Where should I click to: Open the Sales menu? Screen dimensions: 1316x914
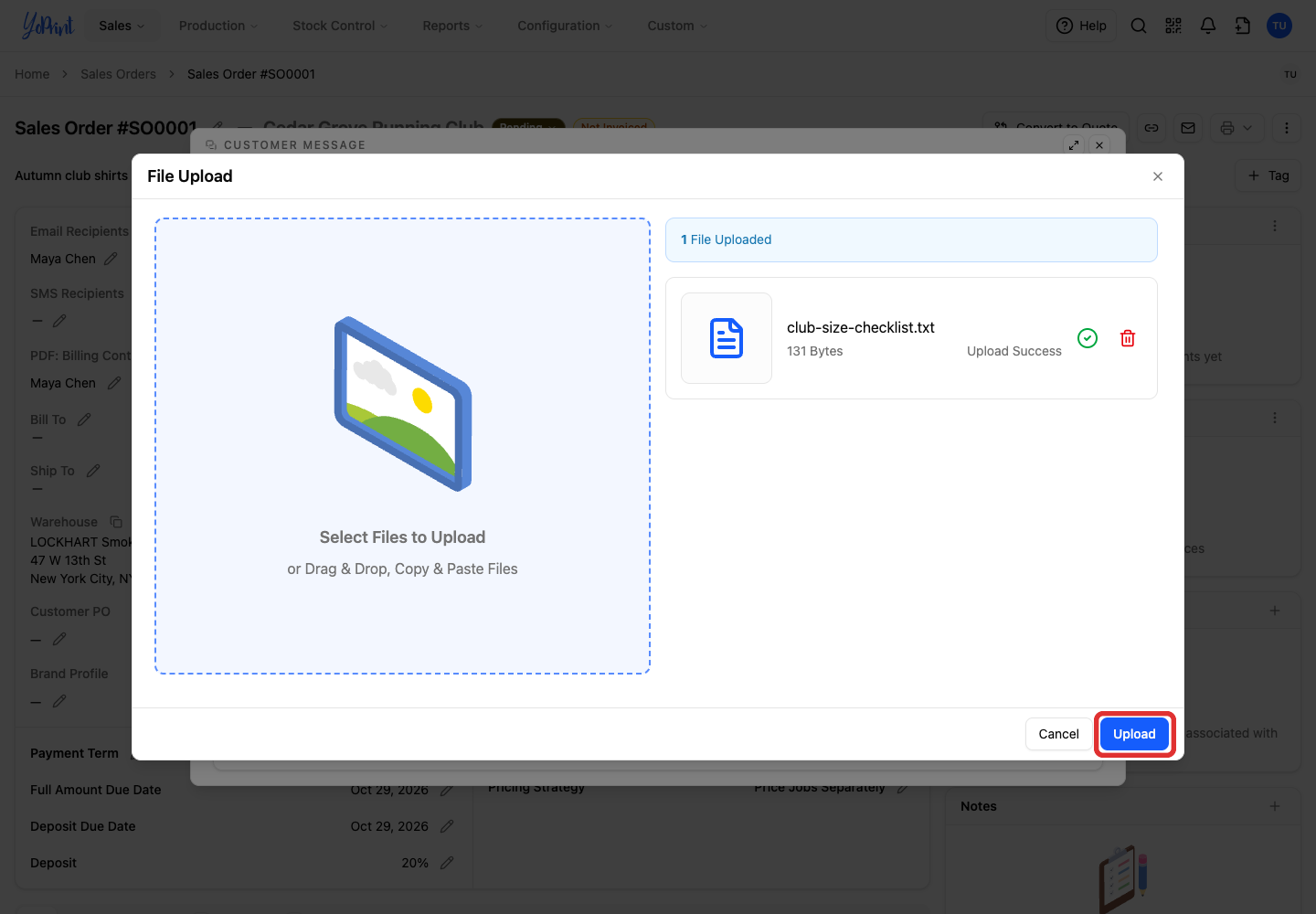pyautogui.click(x=122, y=26)
